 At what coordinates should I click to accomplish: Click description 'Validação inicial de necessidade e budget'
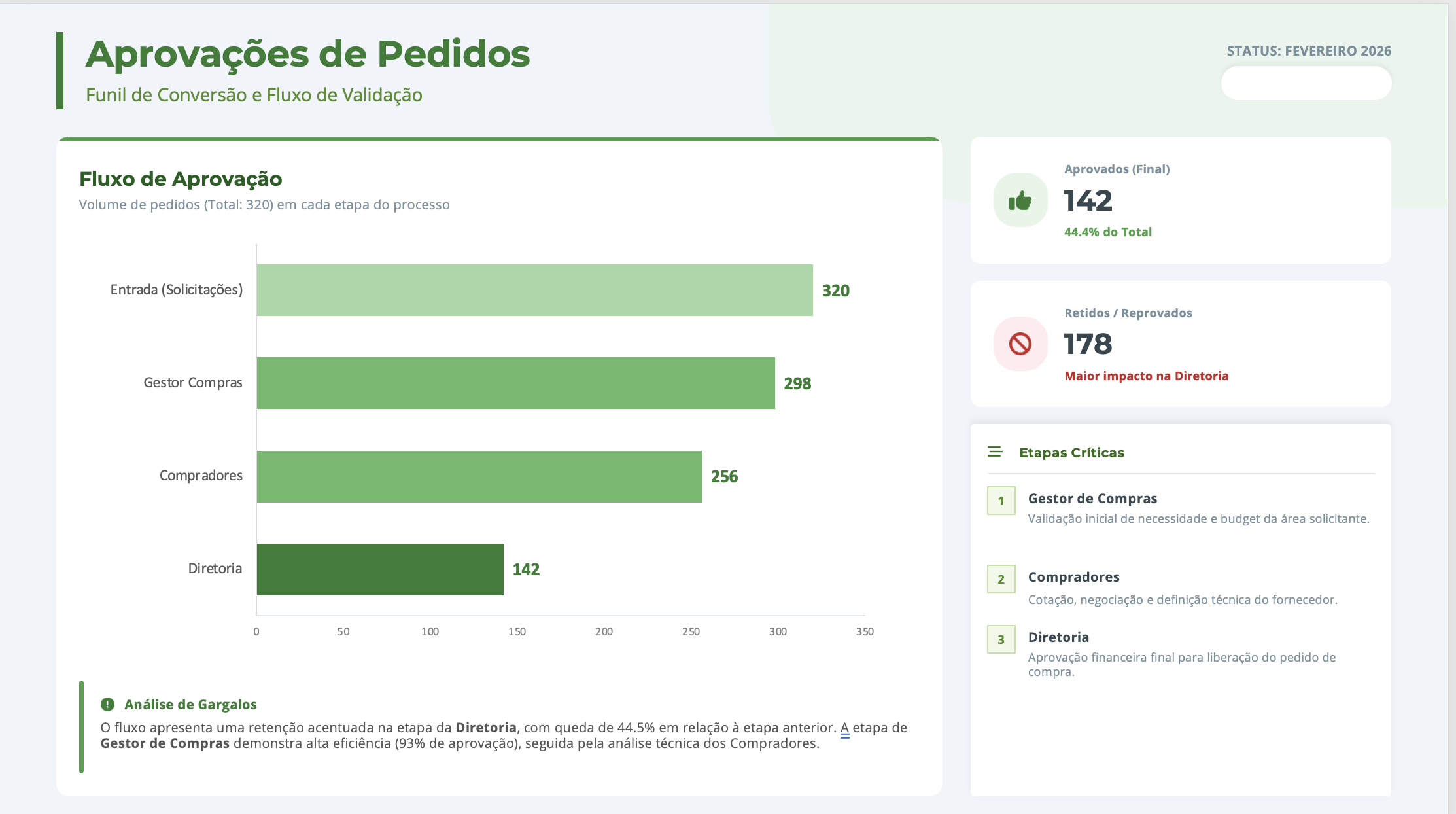point(1198,518)
